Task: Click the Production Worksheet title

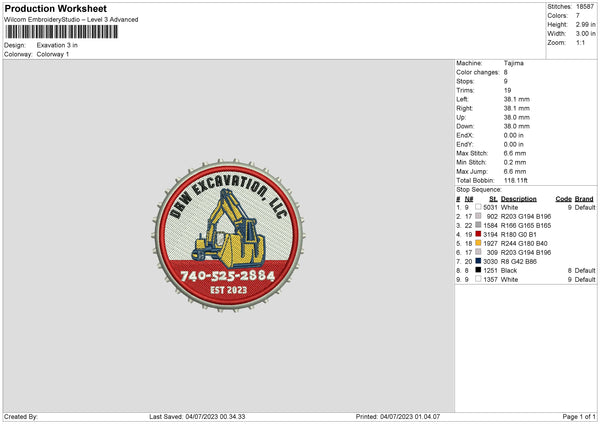Action: click(x=55, y=8)
